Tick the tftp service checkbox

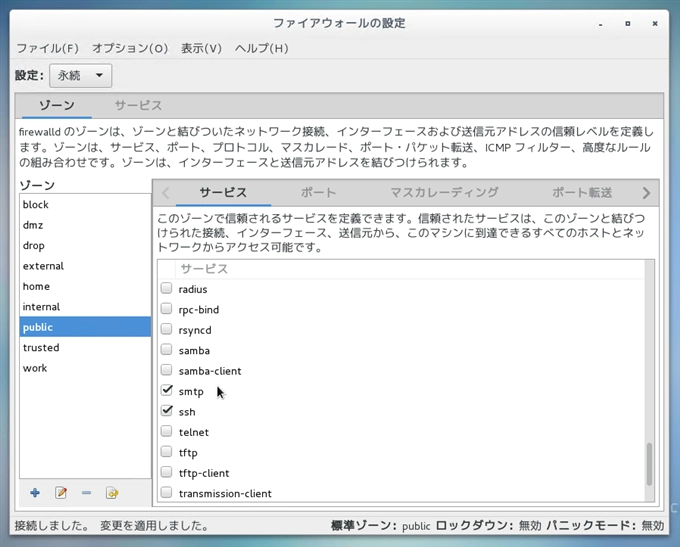(x=167, y=452)
